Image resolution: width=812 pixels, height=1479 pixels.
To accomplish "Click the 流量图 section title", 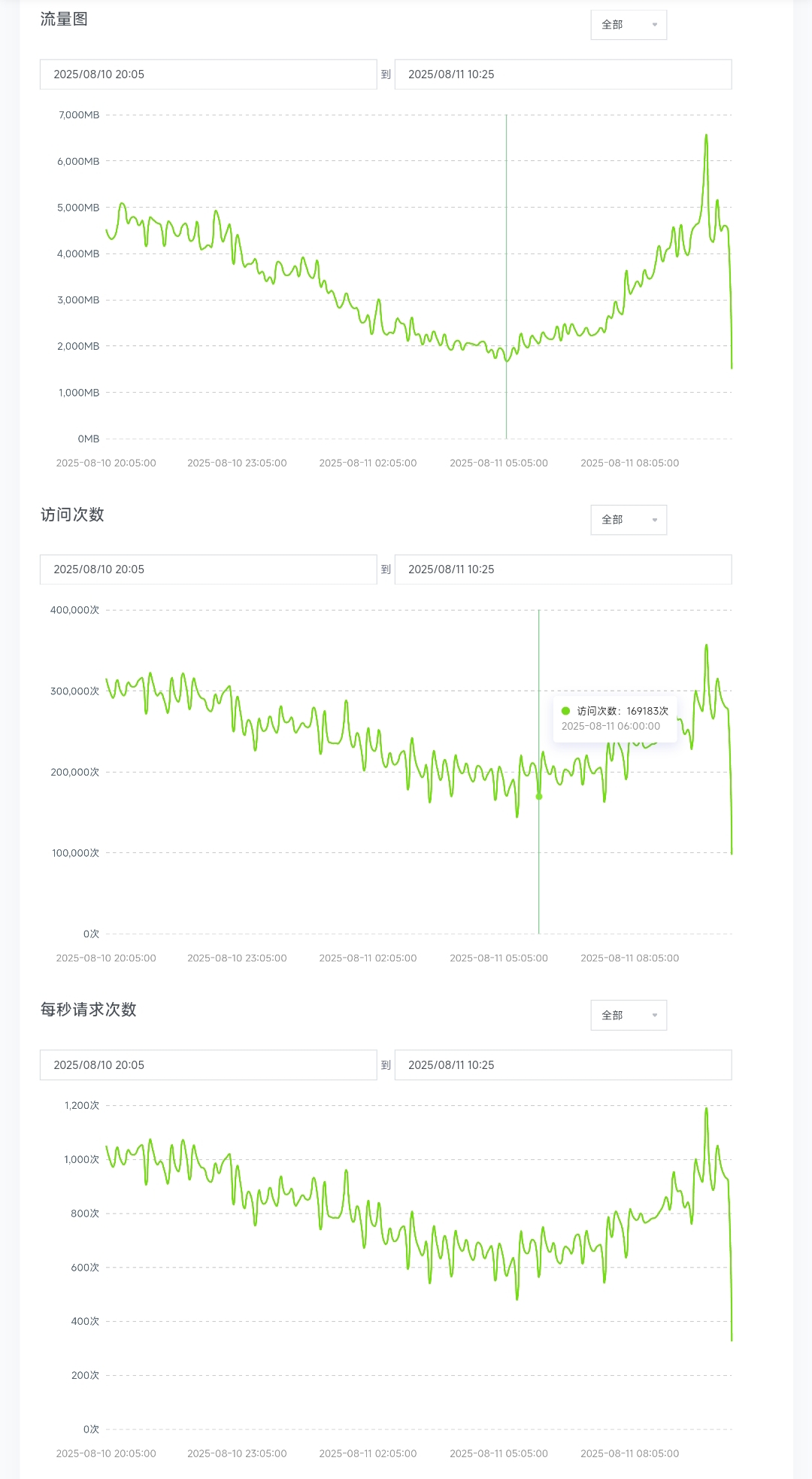I will pyautogui.click(x=64, y=20).
